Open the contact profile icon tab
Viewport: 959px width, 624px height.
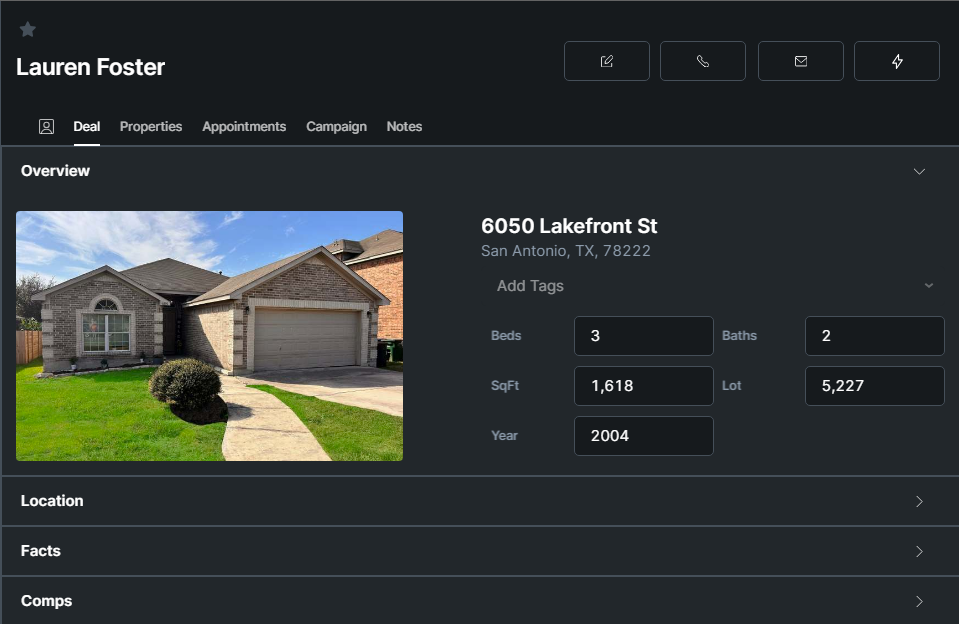click(x=46, y=127)
